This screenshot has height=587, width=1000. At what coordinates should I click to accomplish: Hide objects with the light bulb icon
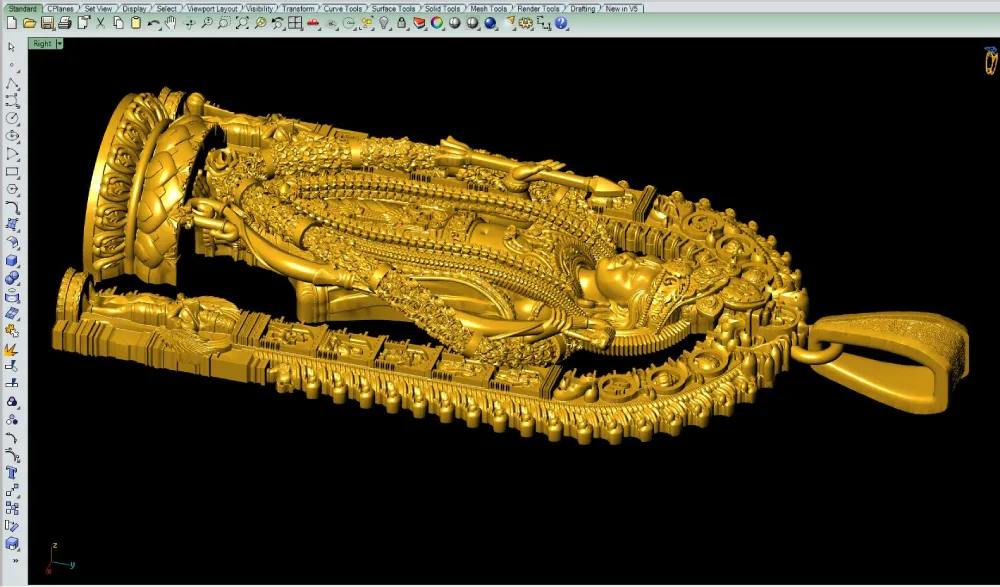click(384, 23)
